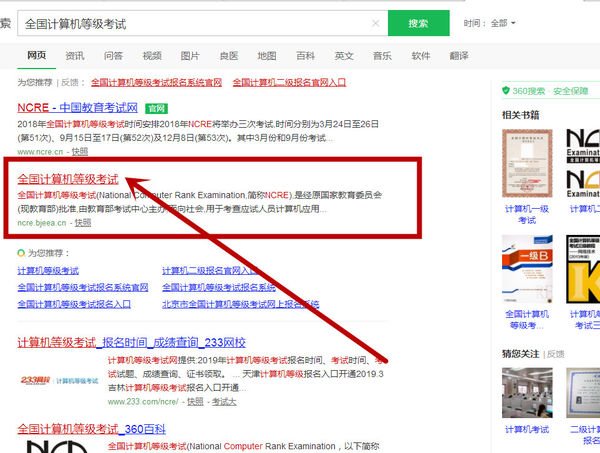Viewport: 600px width, 453px height.
Task: Select the 网页 tab
Action: point(37,55)
